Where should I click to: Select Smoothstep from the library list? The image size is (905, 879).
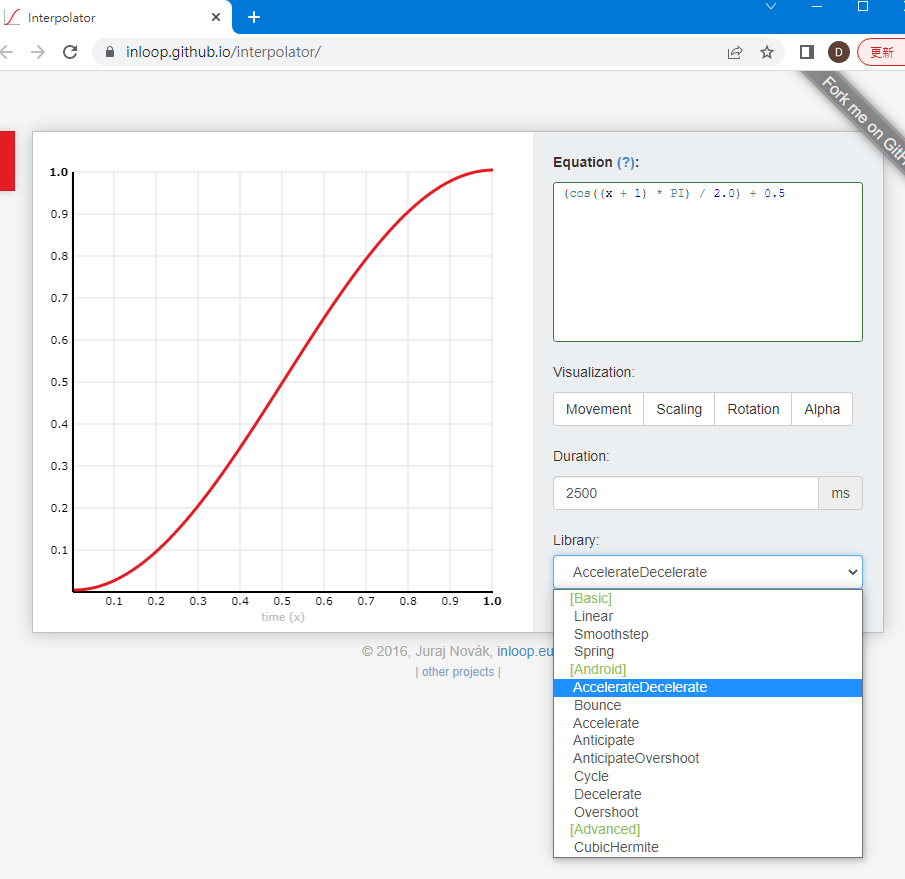[x=708, y=634]
